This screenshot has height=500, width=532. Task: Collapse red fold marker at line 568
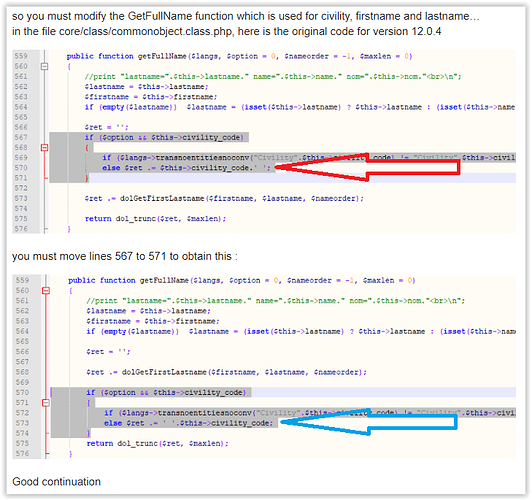pyautogui.click(x=44, y=148)
